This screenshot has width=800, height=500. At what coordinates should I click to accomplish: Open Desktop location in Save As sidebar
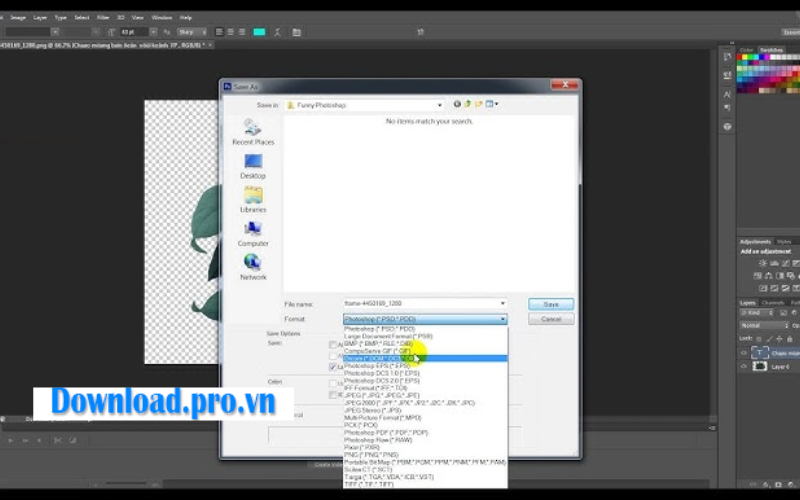click(x=253, y=166)
